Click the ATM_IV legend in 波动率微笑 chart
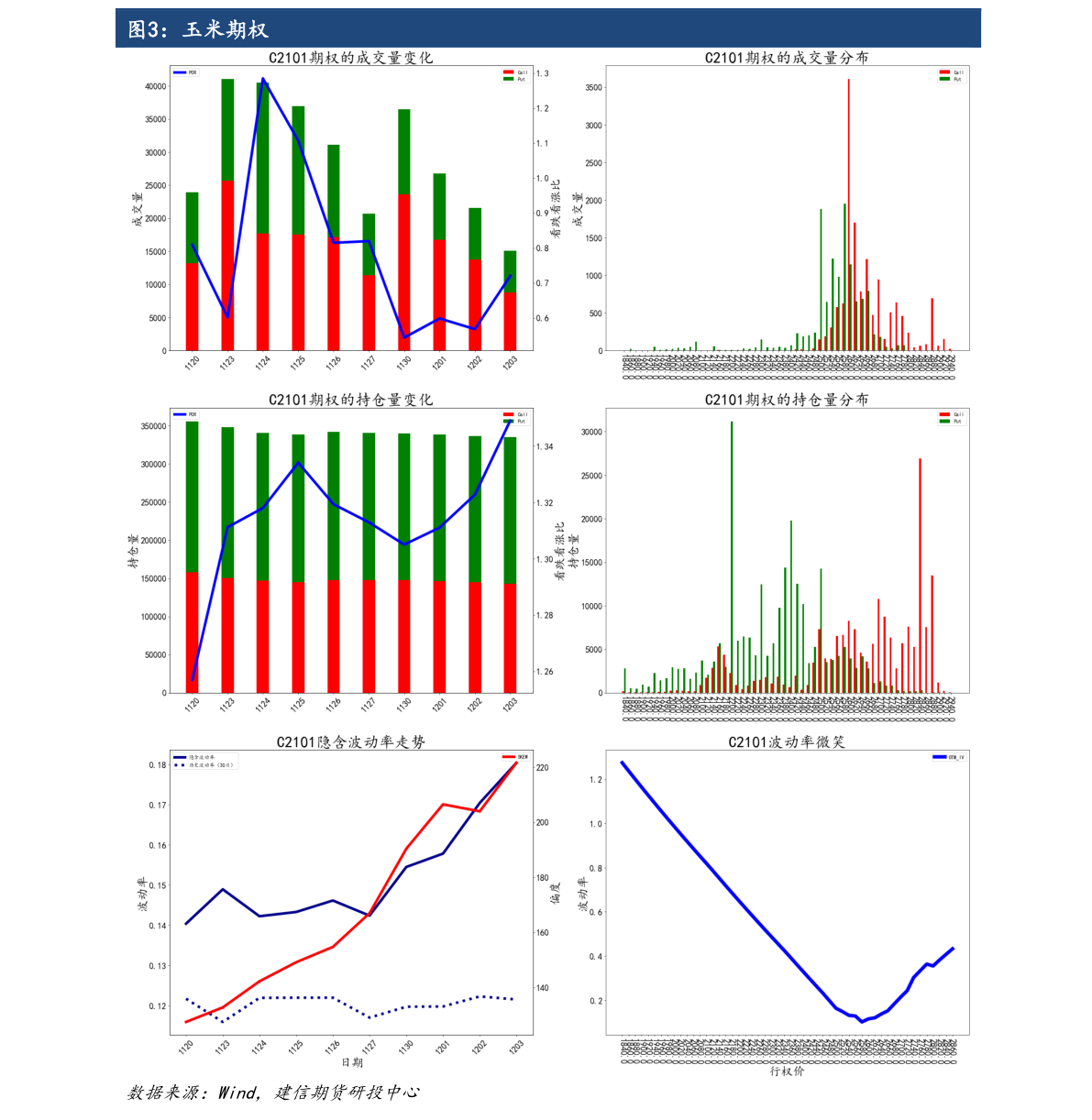The image size is (1092, 1120). [x=948, y=757]
